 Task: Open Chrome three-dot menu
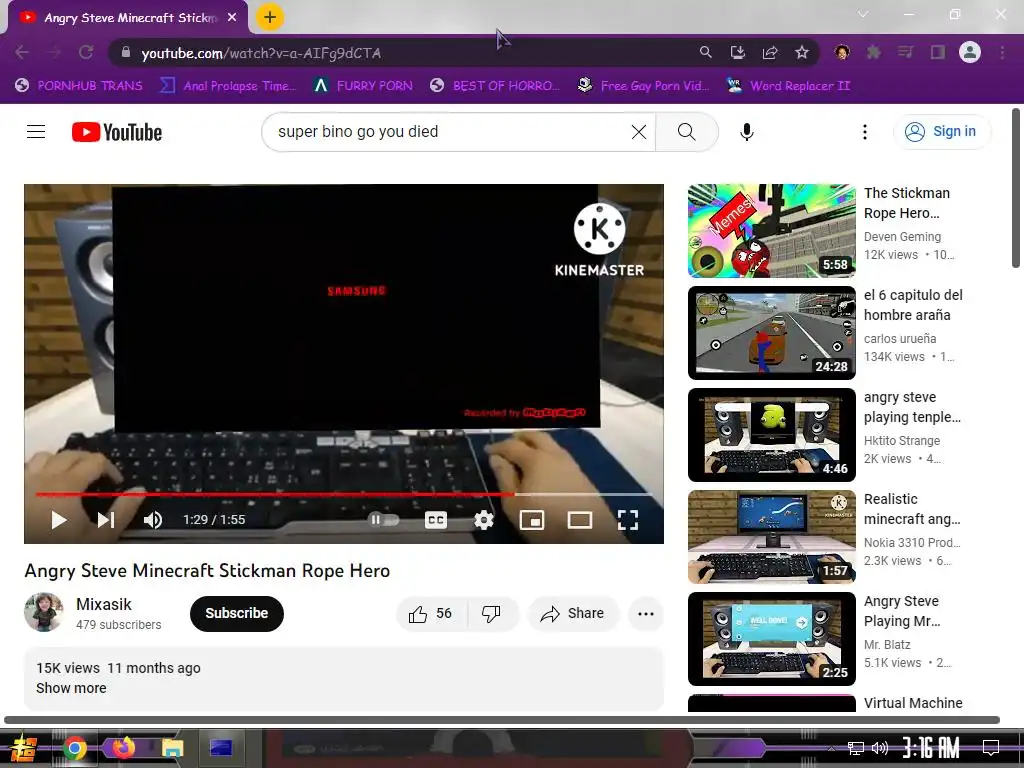1002,52
